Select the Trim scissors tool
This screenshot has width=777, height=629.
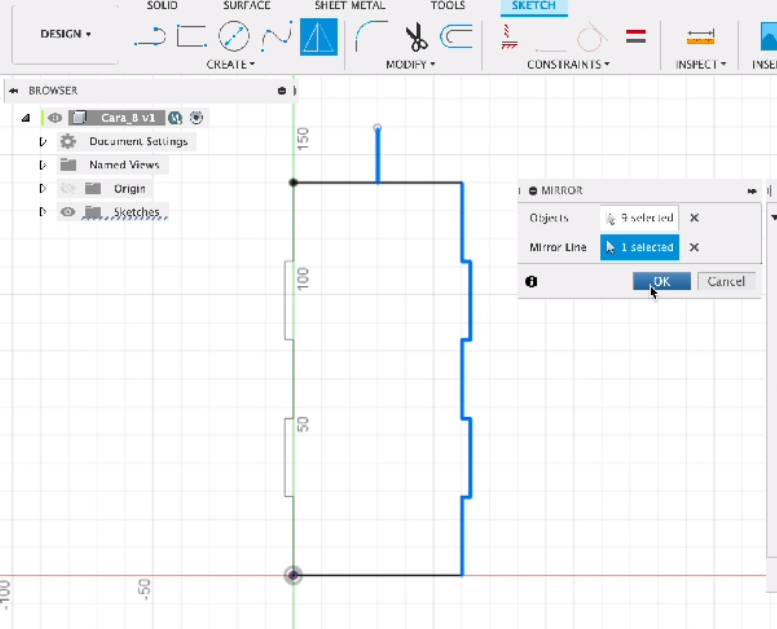[x=416, y=37]
